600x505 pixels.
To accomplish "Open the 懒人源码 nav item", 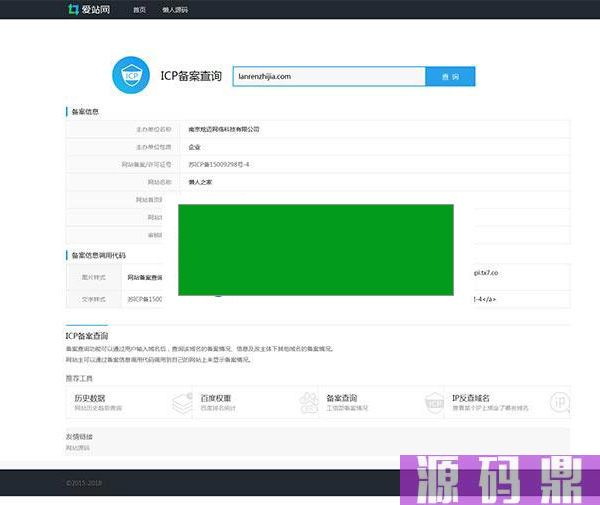I will [175, 10].
